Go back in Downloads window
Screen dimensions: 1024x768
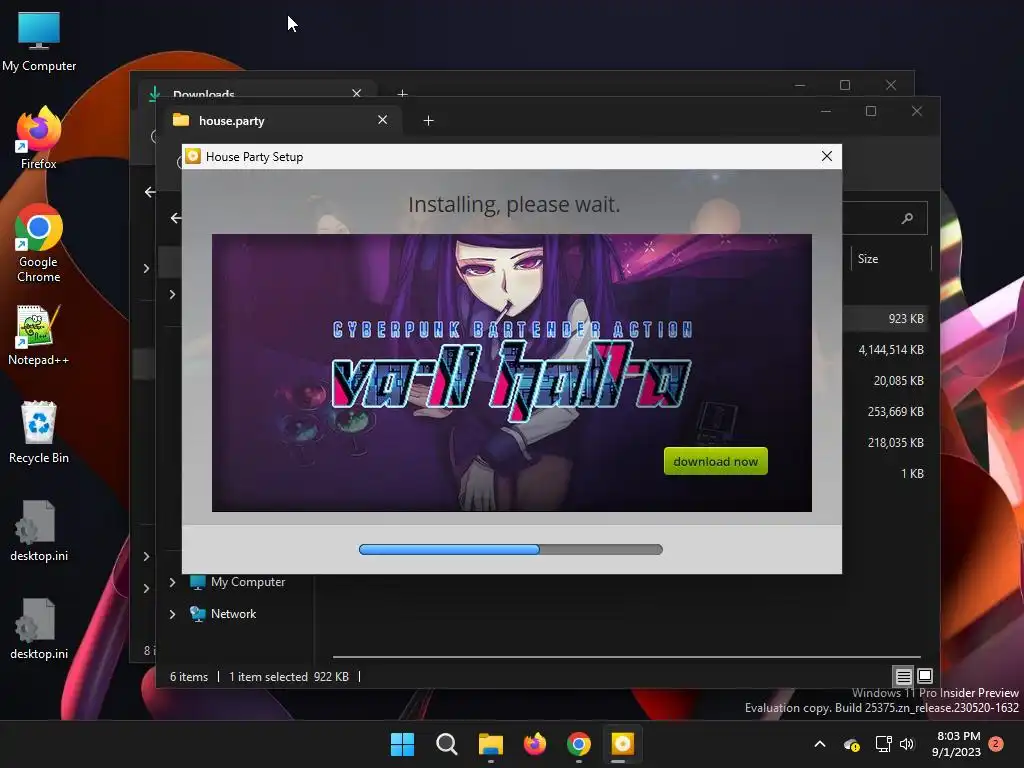(x=150, y=192)
